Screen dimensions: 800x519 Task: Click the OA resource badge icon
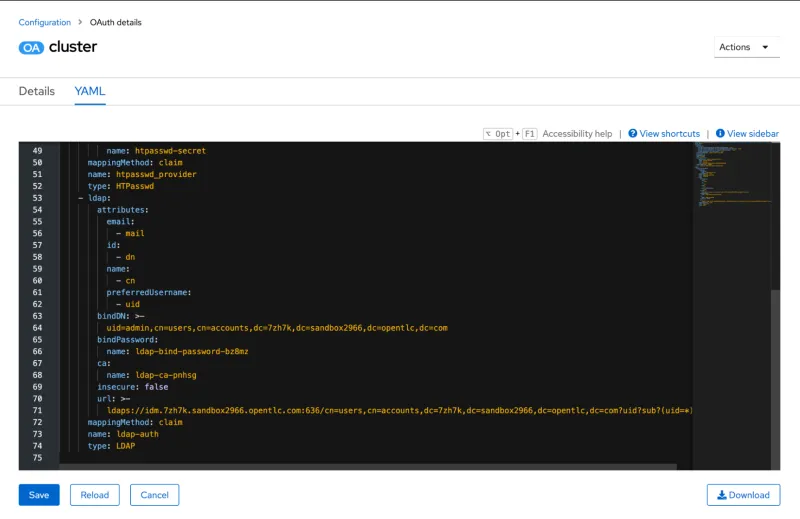click(31, 47)
